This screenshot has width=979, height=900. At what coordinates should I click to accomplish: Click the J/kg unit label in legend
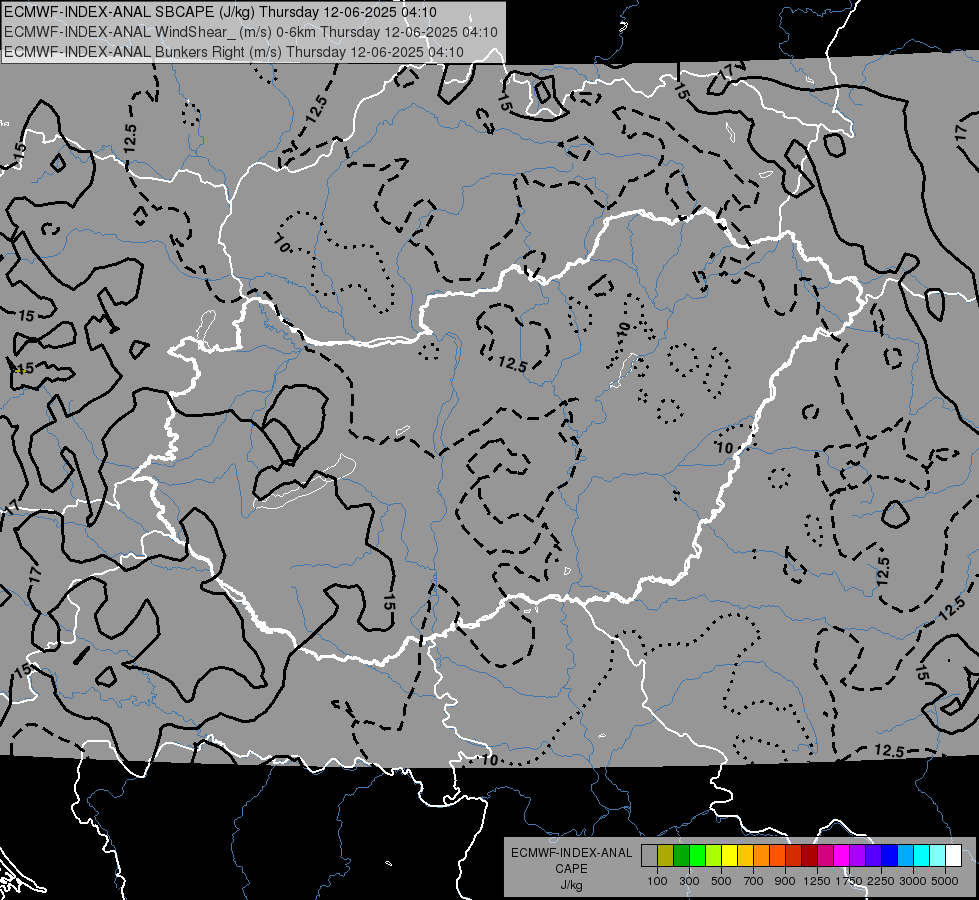[571, 885]
